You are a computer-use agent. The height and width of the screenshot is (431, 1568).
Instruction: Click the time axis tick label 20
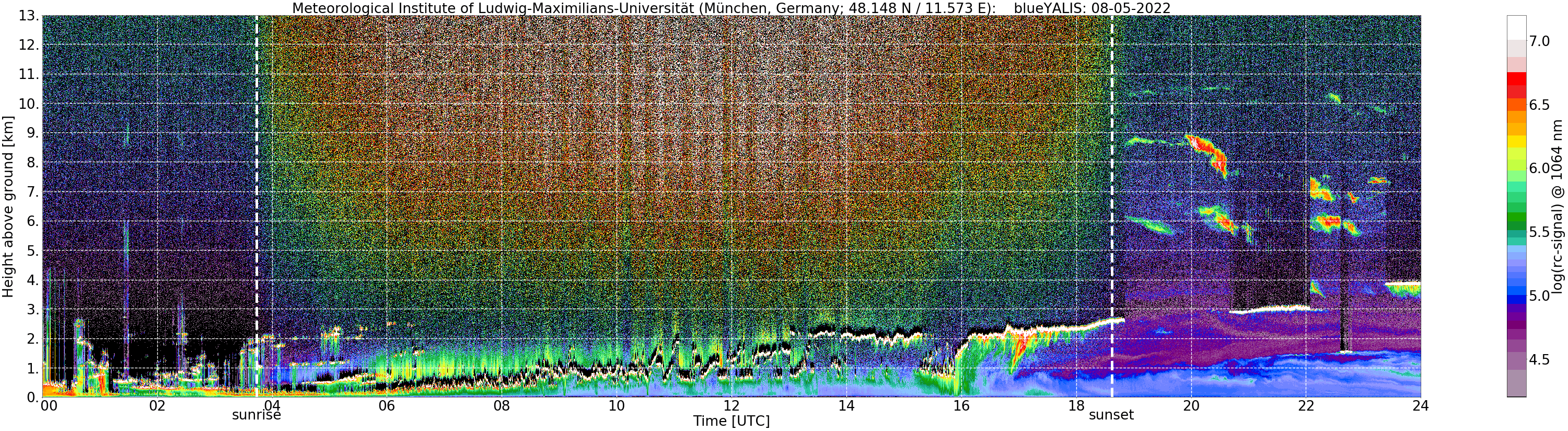(1191, 405)
